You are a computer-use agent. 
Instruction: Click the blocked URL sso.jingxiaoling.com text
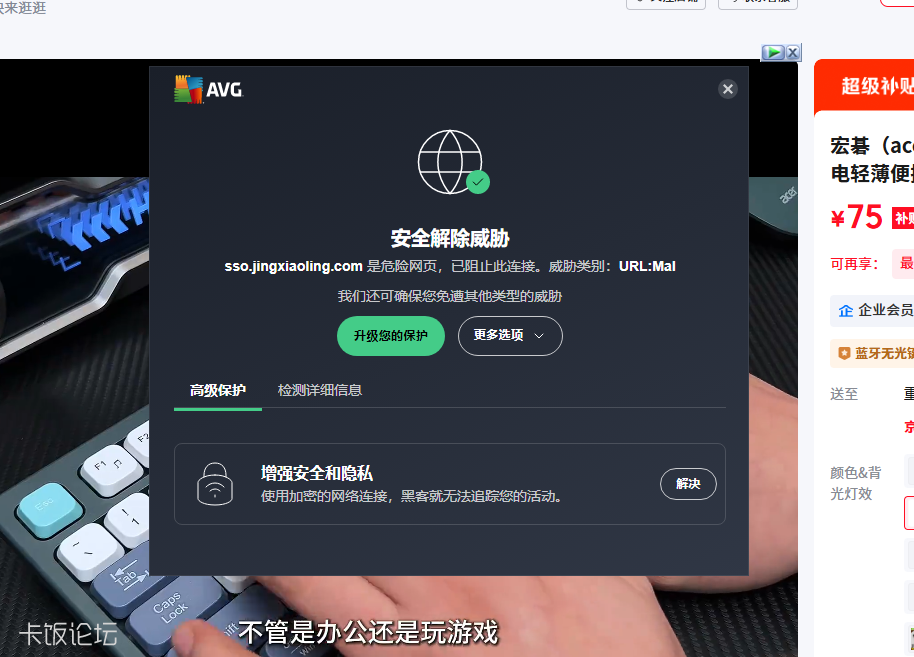pyautogui.click(x=293, y=266)
